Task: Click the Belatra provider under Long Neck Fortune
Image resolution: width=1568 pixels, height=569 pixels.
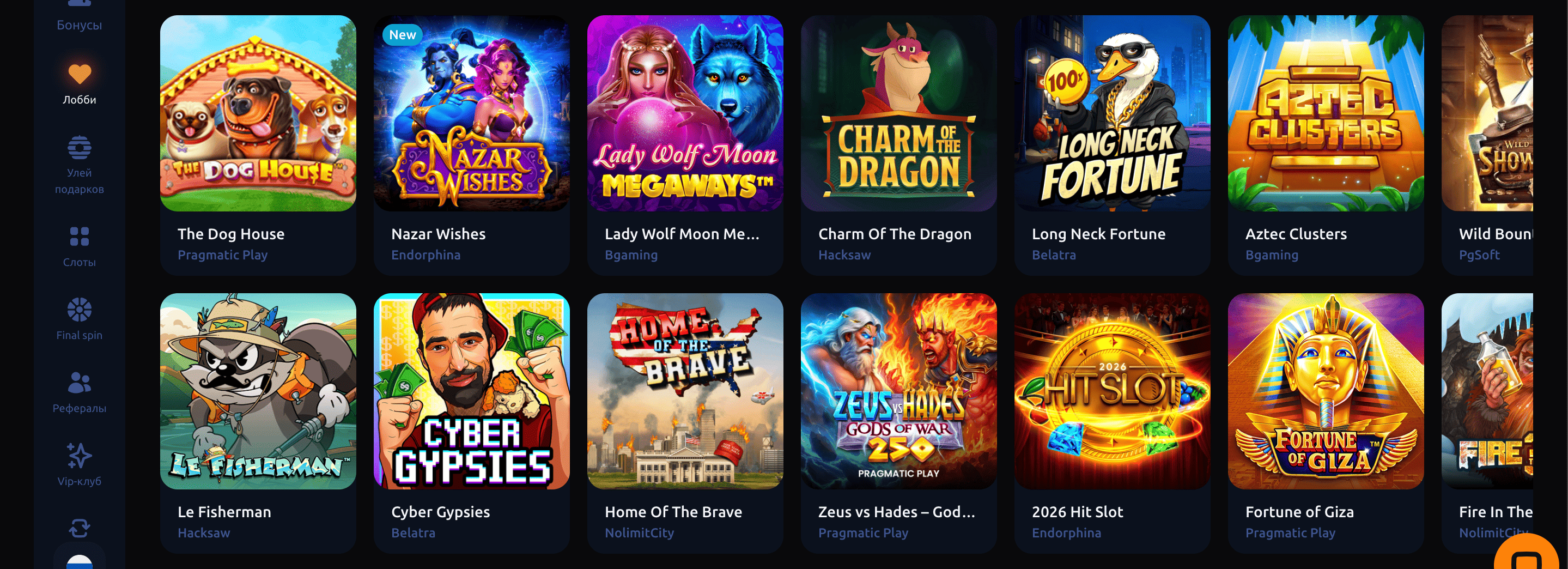Action: [x=1054, y=255]
